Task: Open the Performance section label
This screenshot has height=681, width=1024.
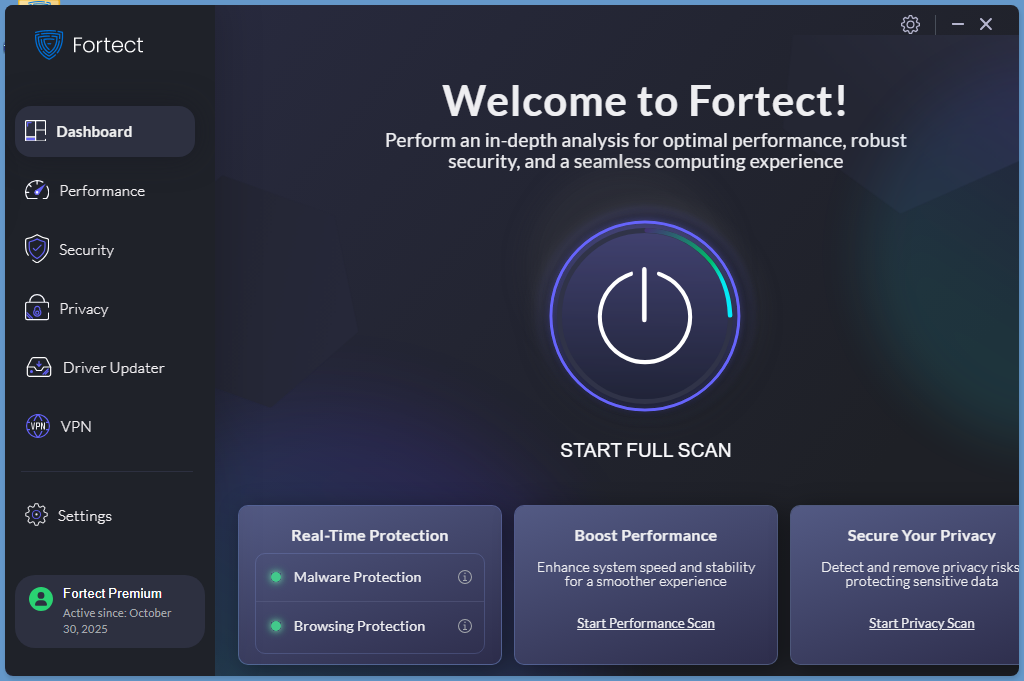Action: [x=102, y=190]
